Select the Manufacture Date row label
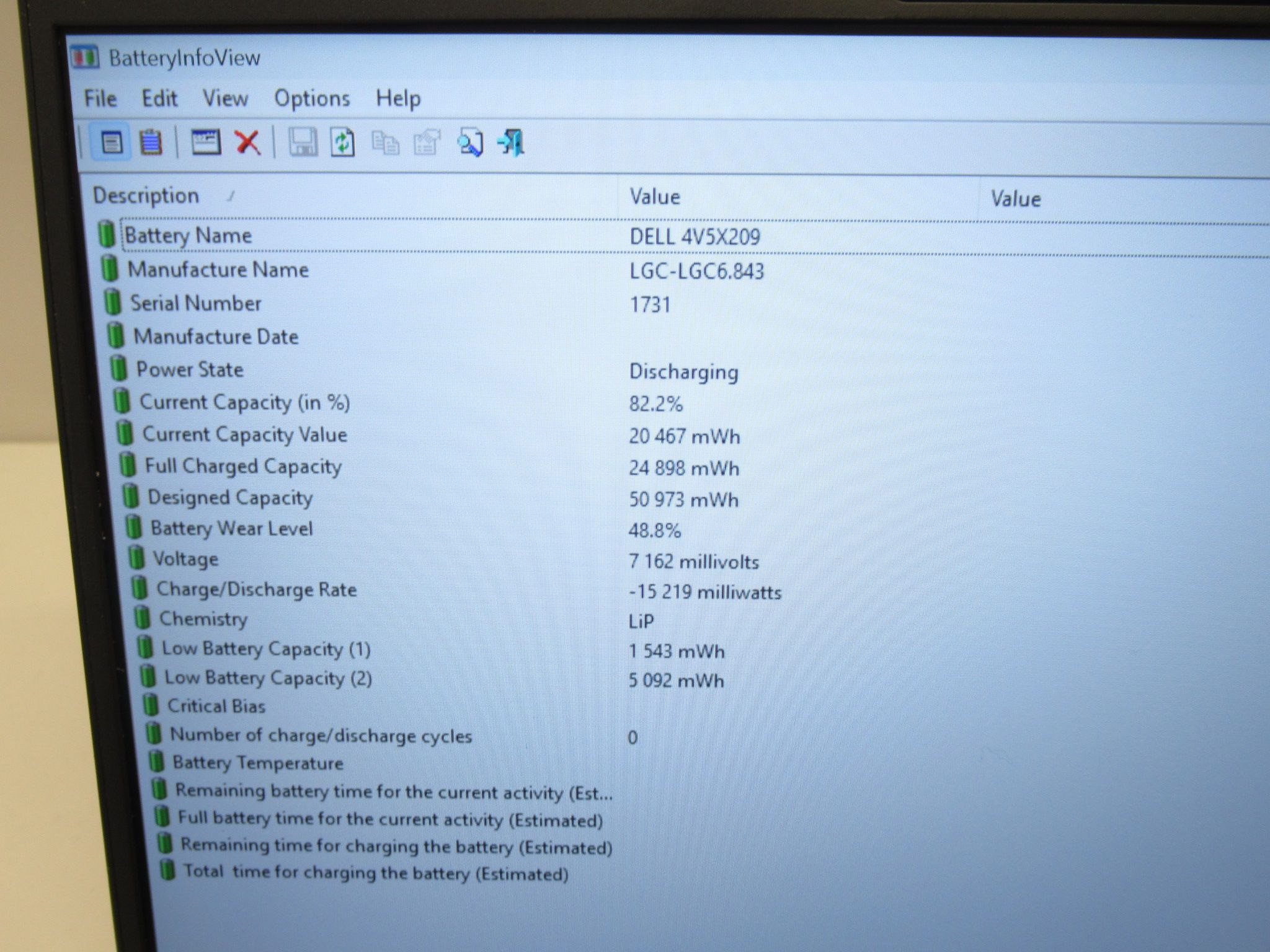 pos(216,337)
